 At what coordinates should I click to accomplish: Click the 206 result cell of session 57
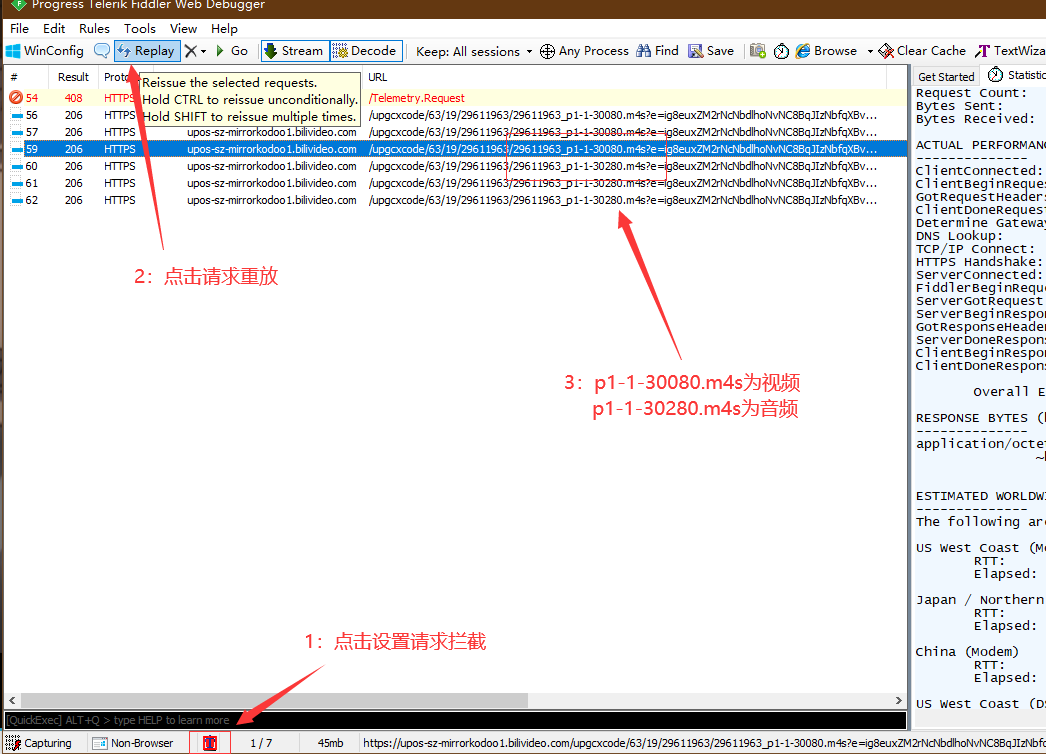pyautogui.click(x=73, y=132)
